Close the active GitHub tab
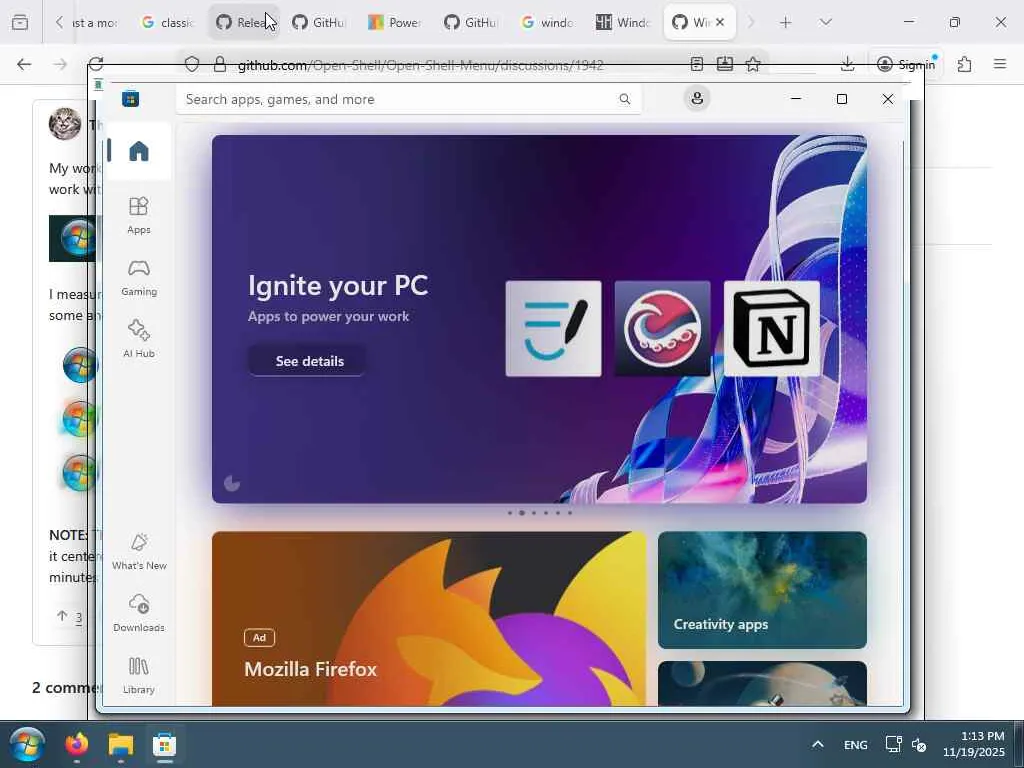The height and width of the screenshot is (768, 1024). click(720, 23)
